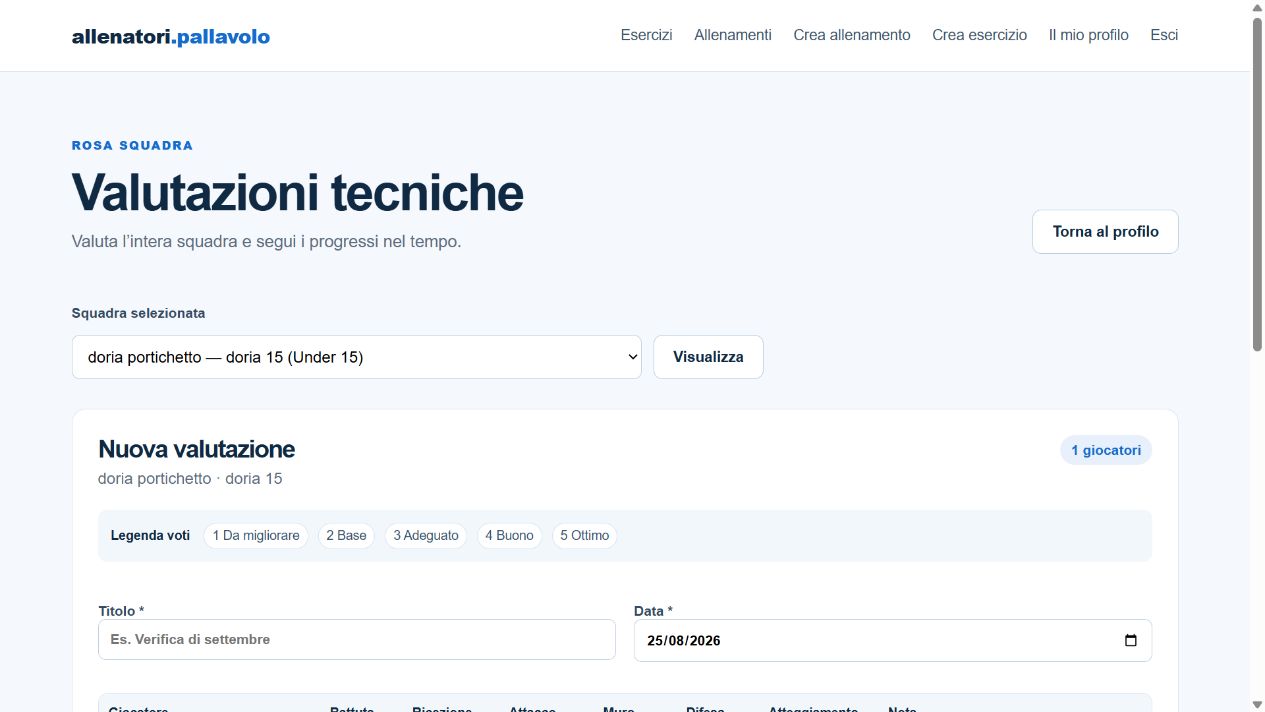Image resolution: width=1265 pixels, height=712 pixels.
Task: Open the Esercizi menu item
Action: [646, 35]
